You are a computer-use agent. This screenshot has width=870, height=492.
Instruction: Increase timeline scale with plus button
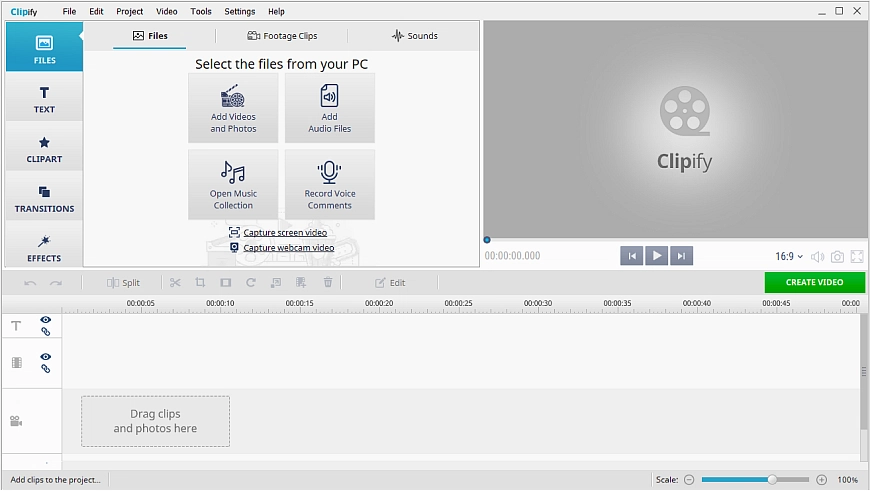click(x=822, y=480)
